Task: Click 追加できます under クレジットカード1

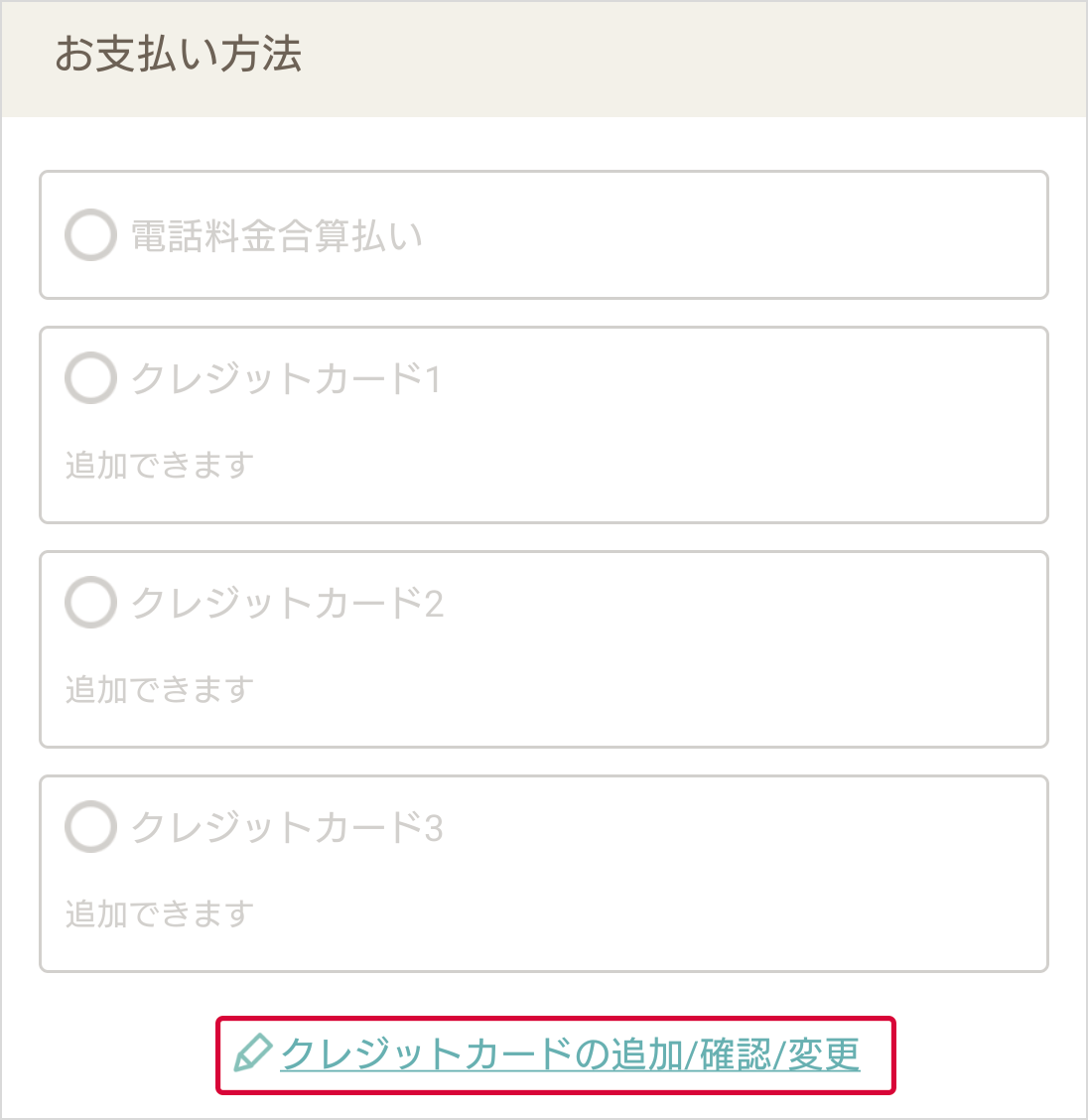Action: tap(160, 465)
